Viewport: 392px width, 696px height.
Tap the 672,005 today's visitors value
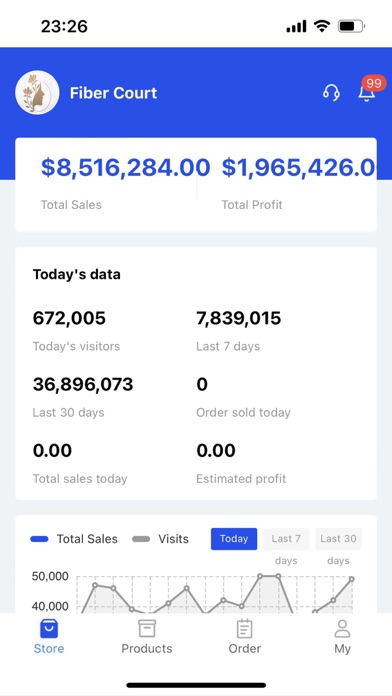click(69, 318)
